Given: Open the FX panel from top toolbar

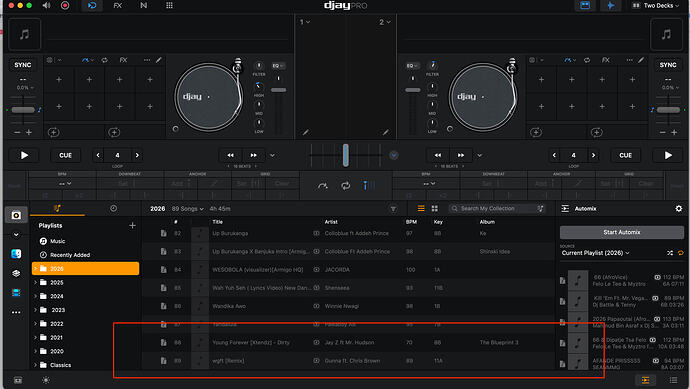Looking at the screenshot, I should click(117, 6).
